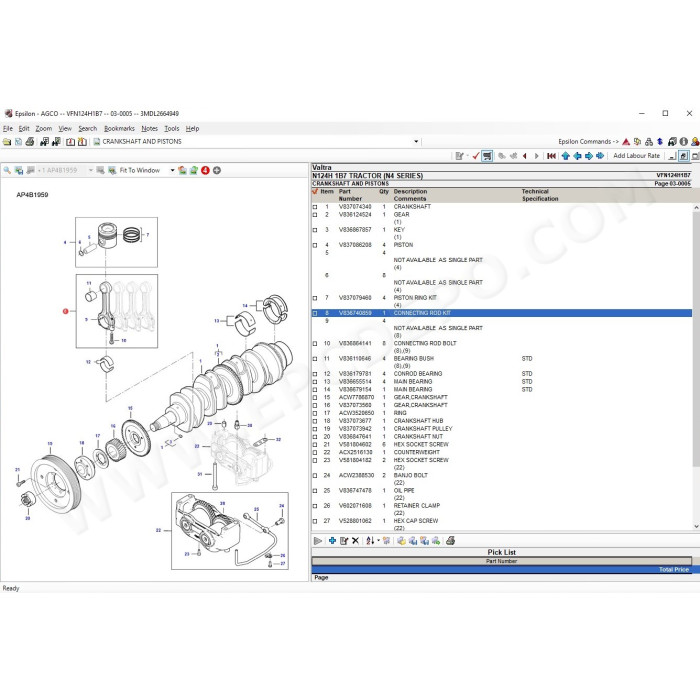700x700 pixels.
Task: Select the item 13 MAIN BEARING row
Action: tap(502, 382)
